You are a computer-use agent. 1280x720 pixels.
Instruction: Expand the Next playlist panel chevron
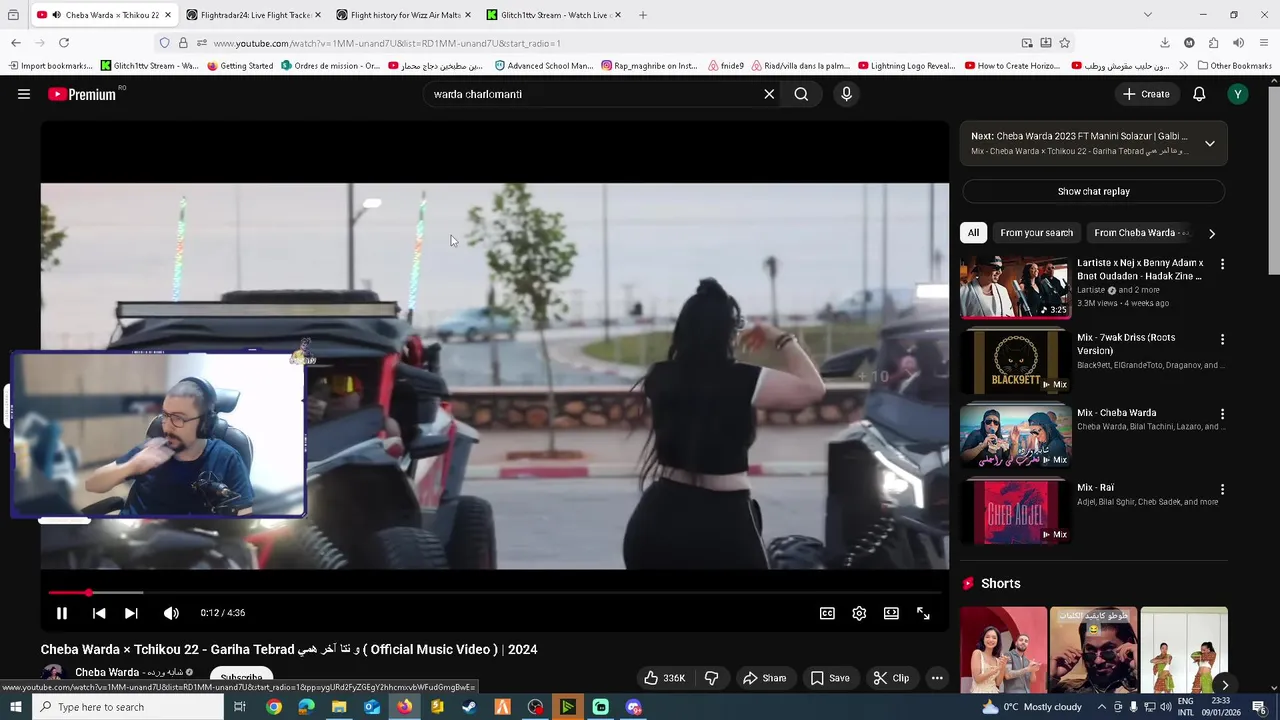pos(1209,144)
